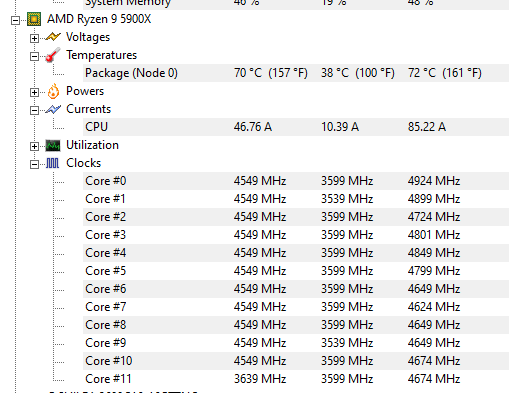This screenshot has height=393, width=509.
Task: Collapse the Temperatures section
Action: tap(34, 56)
